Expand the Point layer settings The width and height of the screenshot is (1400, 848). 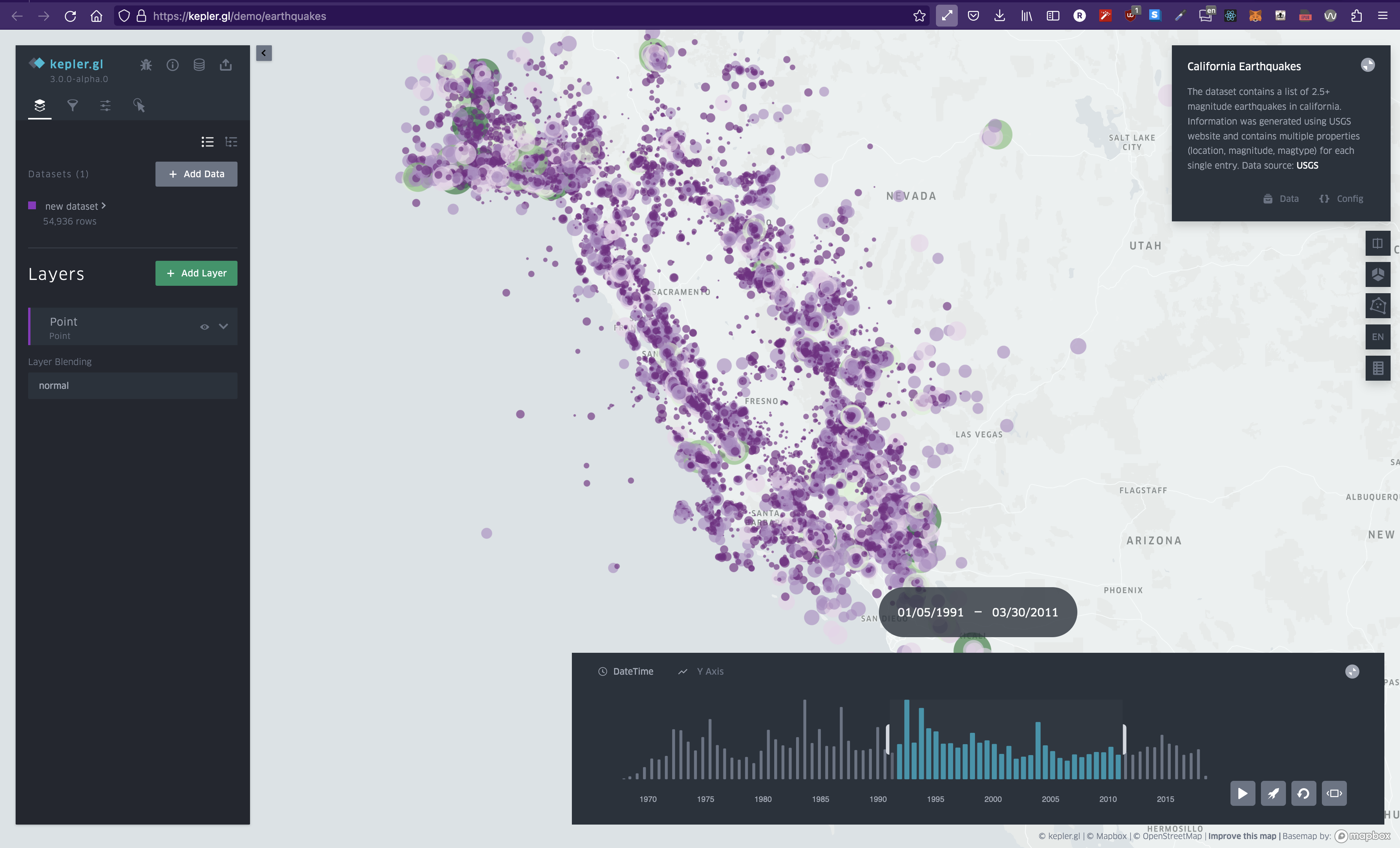pyautogui.click(x=224, y=327)
